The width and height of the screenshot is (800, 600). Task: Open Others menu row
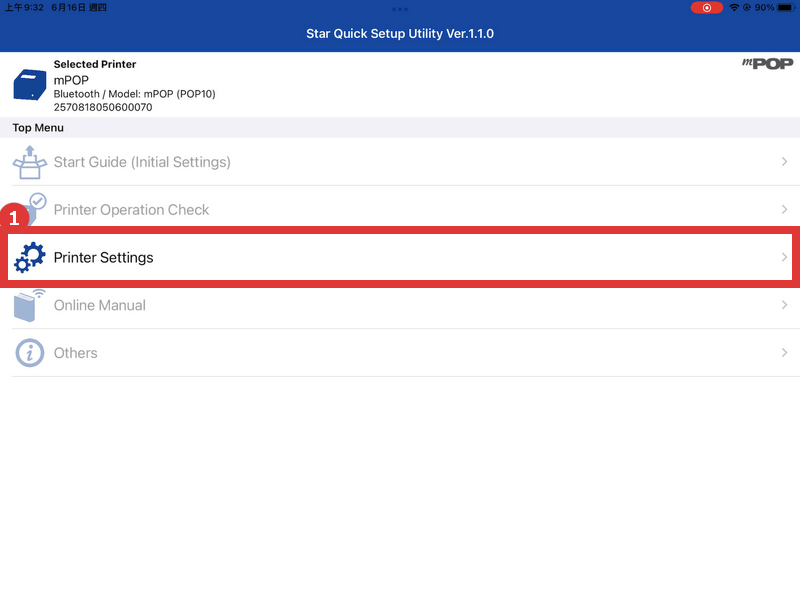(400, 353)
